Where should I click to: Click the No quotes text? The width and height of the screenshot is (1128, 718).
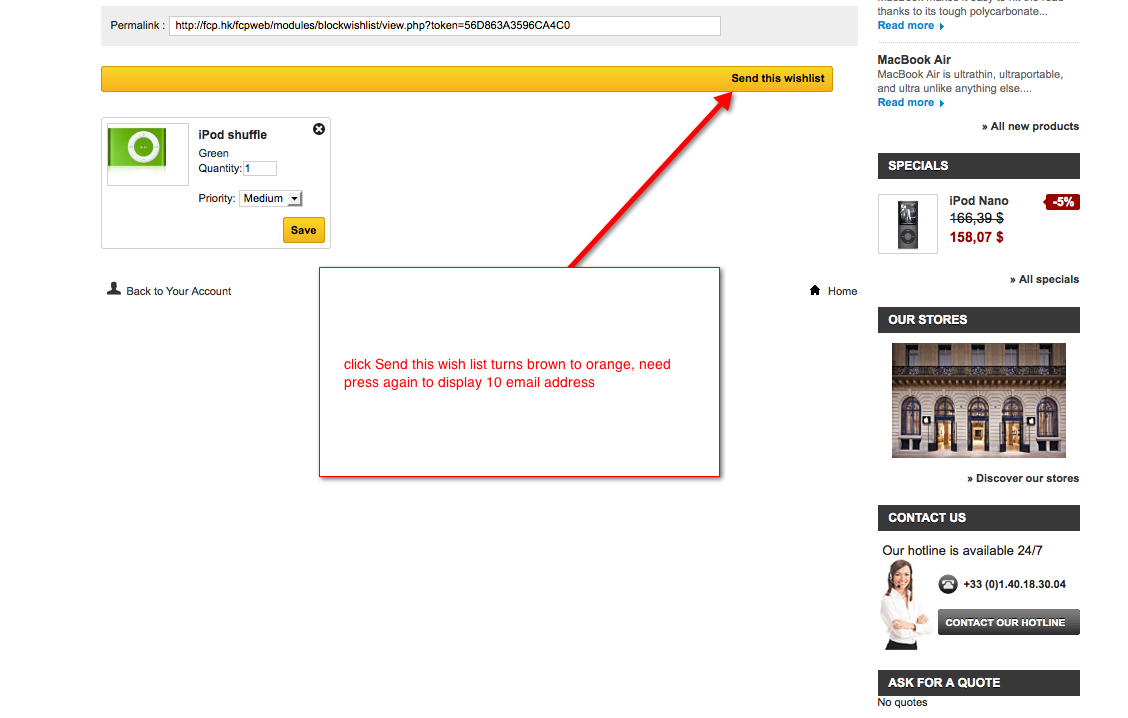902,703
